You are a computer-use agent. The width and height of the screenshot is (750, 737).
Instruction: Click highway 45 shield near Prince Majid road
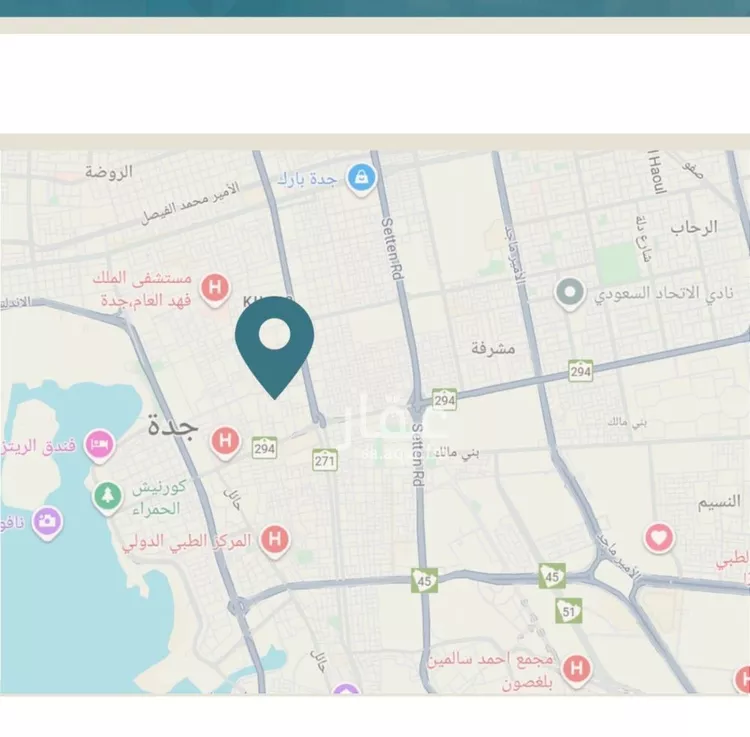[552, 576]
